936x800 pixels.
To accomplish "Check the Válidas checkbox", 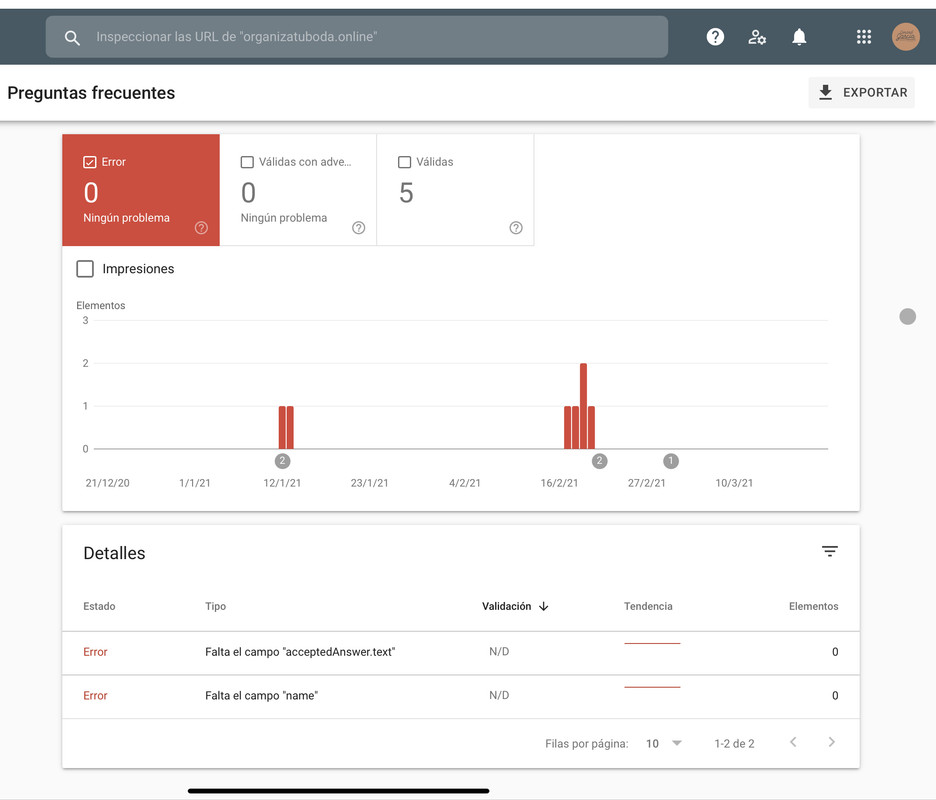I will click(x=404, y=162).
